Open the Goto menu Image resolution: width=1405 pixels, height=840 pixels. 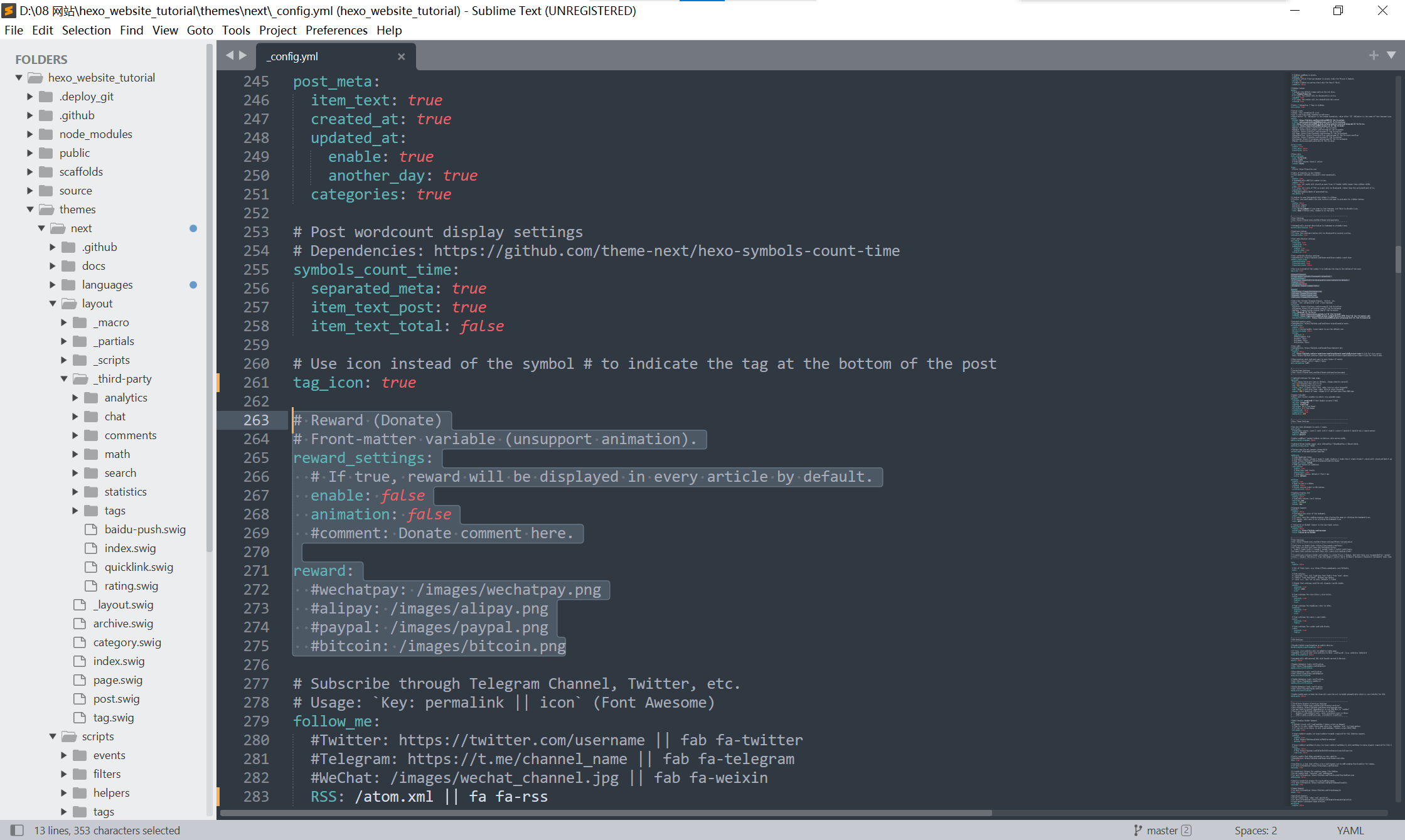(200, 30)
